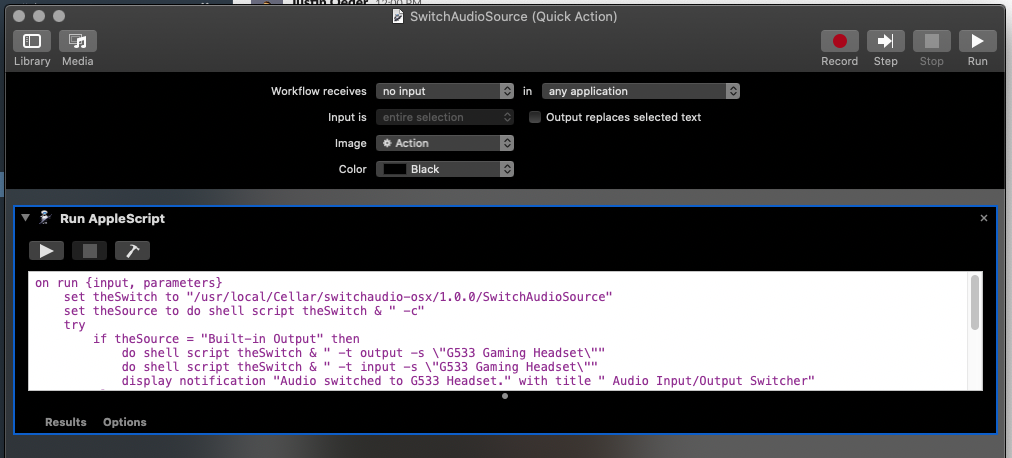Open the Input is dropdown
1012x458 pixels.
tap(445, 117)
